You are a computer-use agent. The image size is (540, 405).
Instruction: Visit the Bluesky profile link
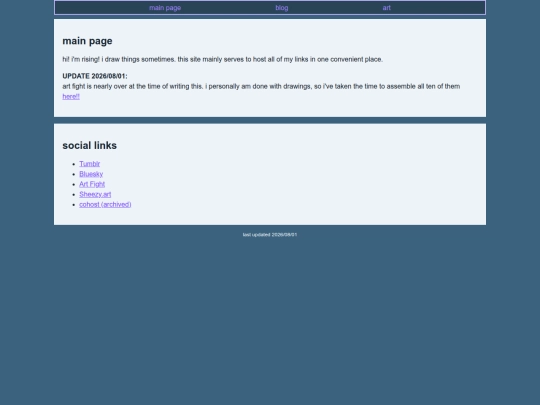coord(91,174)
